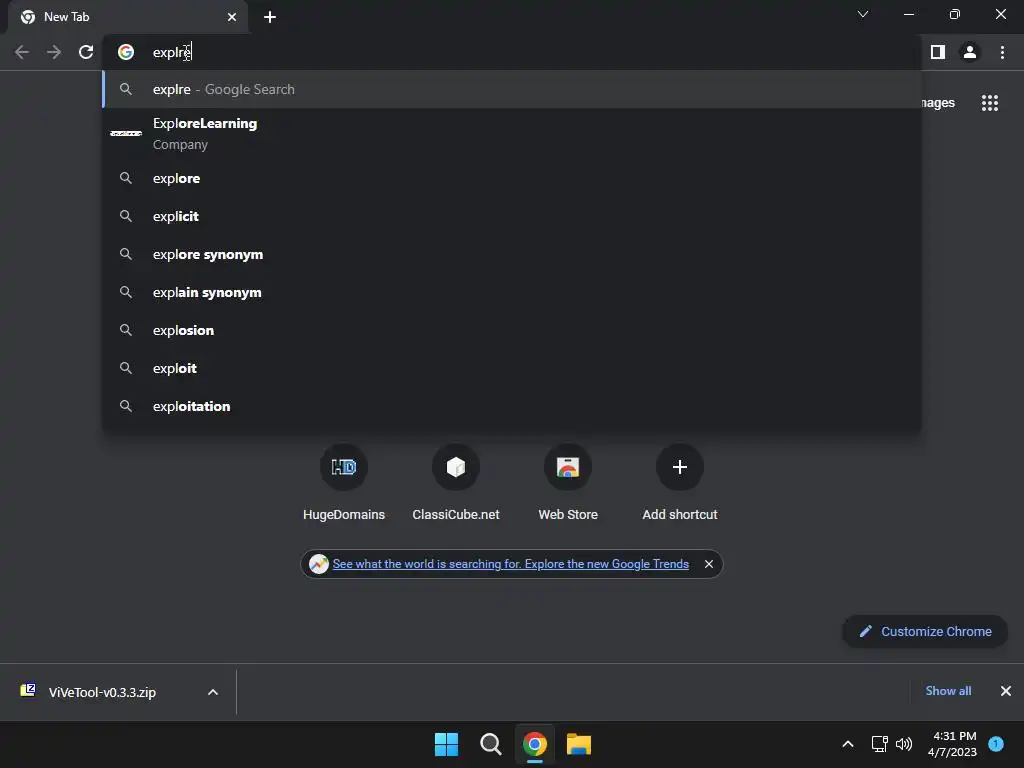The height and width of the screenshot is (768, 1024).
Task: Choose the 'explosion' suggestion
Action: pyautogui.click(x=512, y=330)
